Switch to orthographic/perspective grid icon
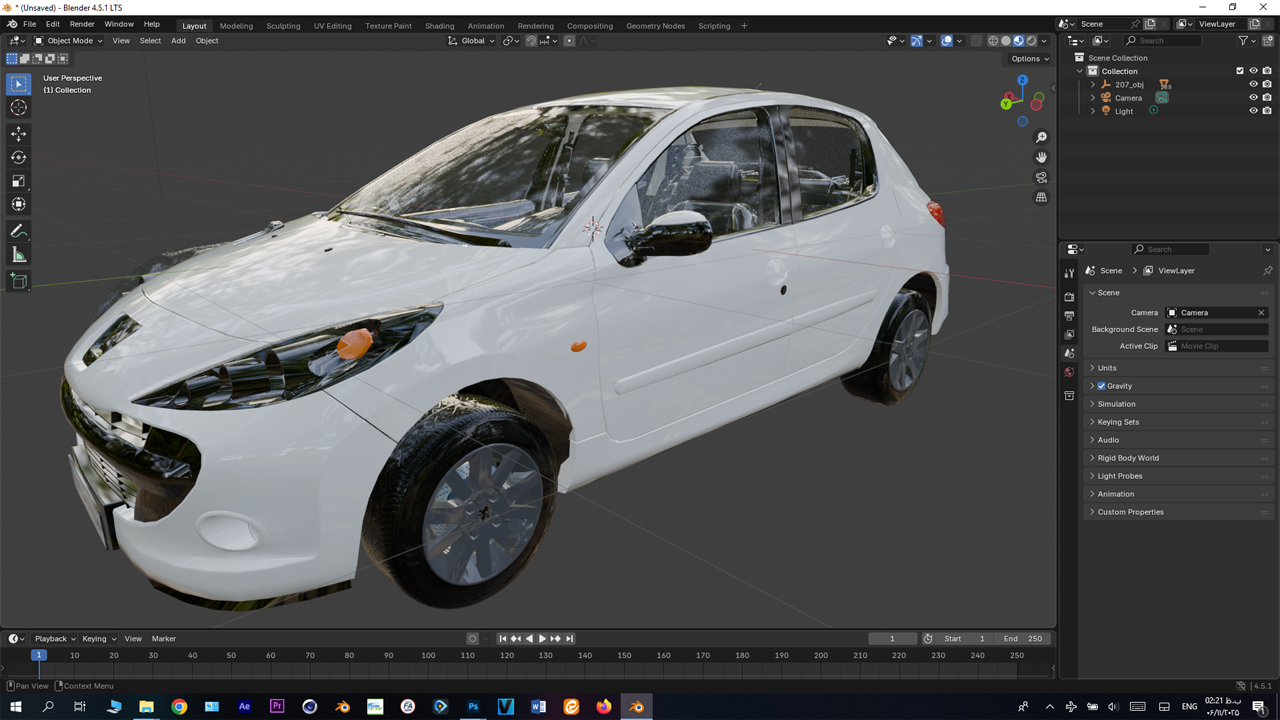 (x=1041, y=197)
